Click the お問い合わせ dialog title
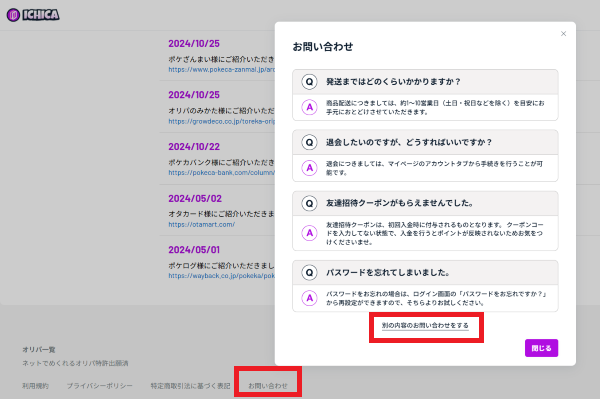This screenshot has height=399, width=600. 323,47
